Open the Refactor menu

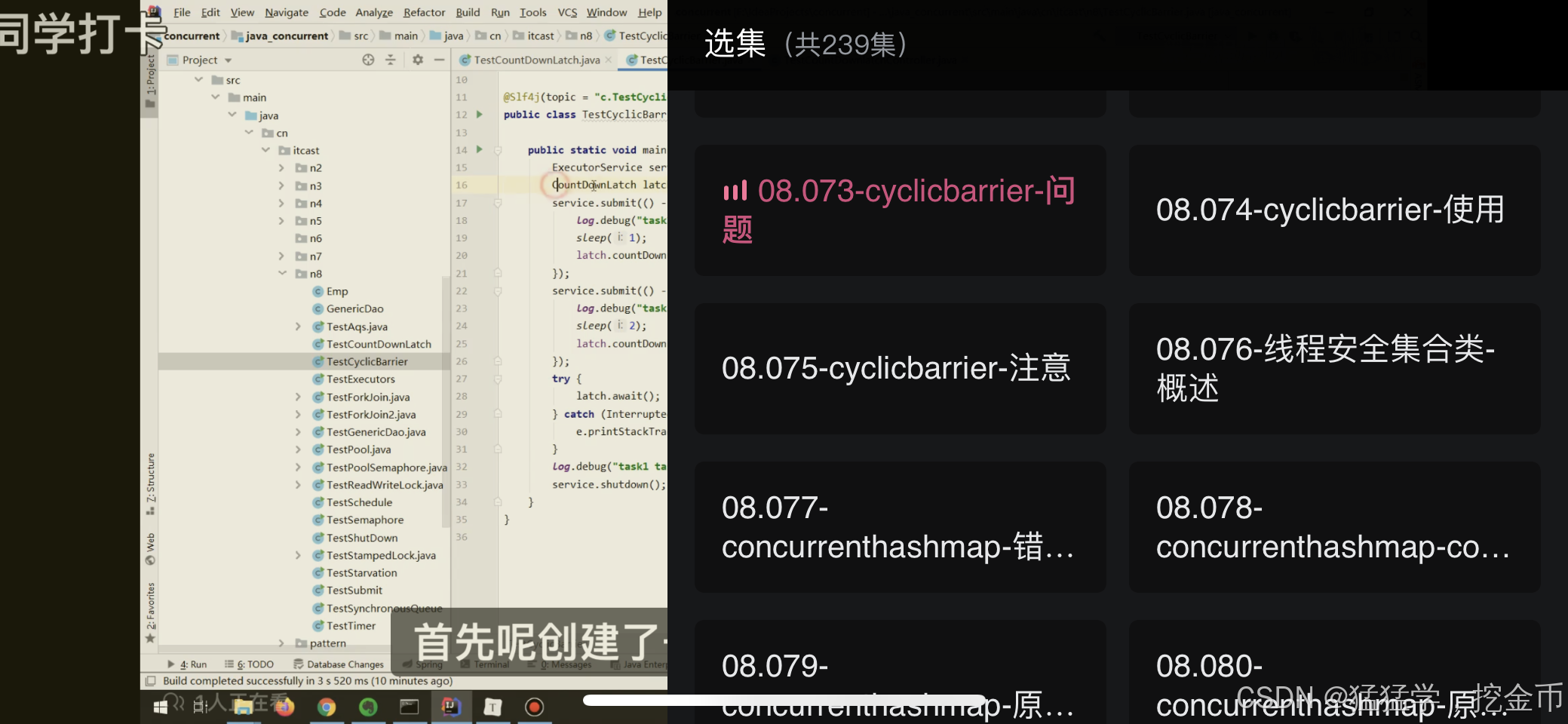coord(424,12)
